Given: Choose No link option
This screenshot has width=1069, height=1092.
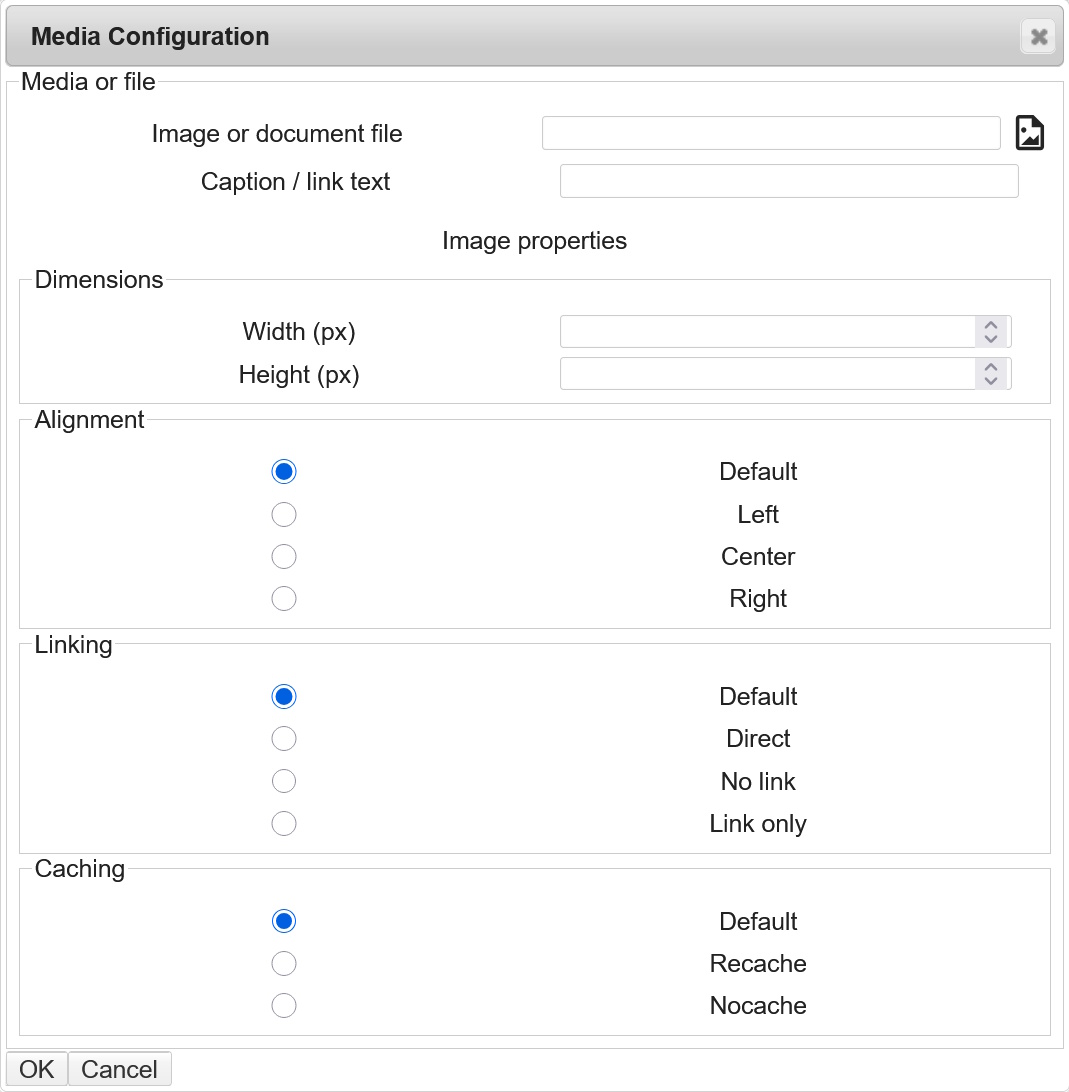Looking at the screenshot, I should (x=284, y=781).
